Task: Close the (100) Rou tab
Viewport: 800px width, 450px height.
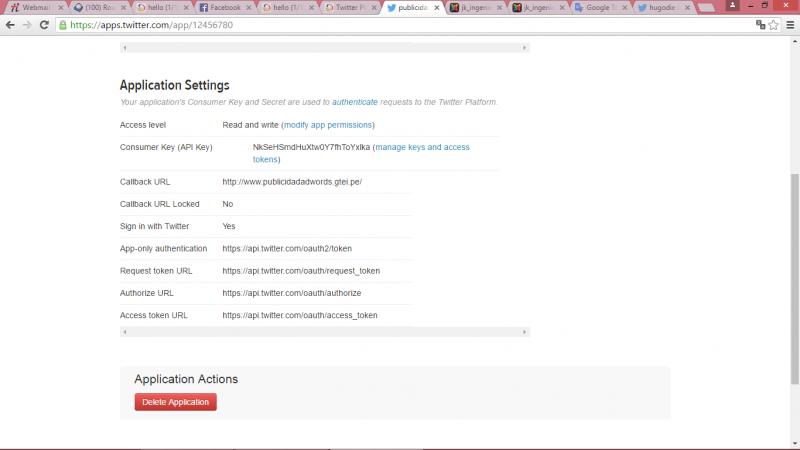Action: 123,8
